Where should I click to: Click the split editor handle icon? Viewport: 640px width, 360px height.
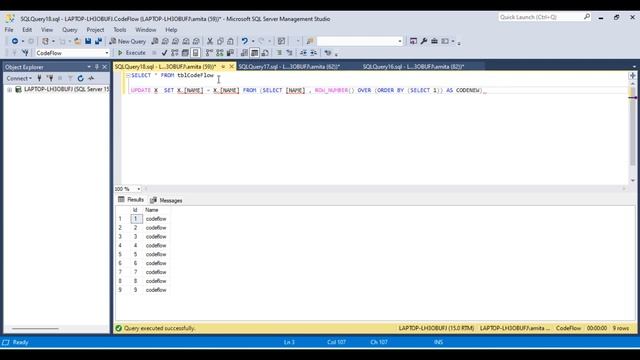coord(632,76)
